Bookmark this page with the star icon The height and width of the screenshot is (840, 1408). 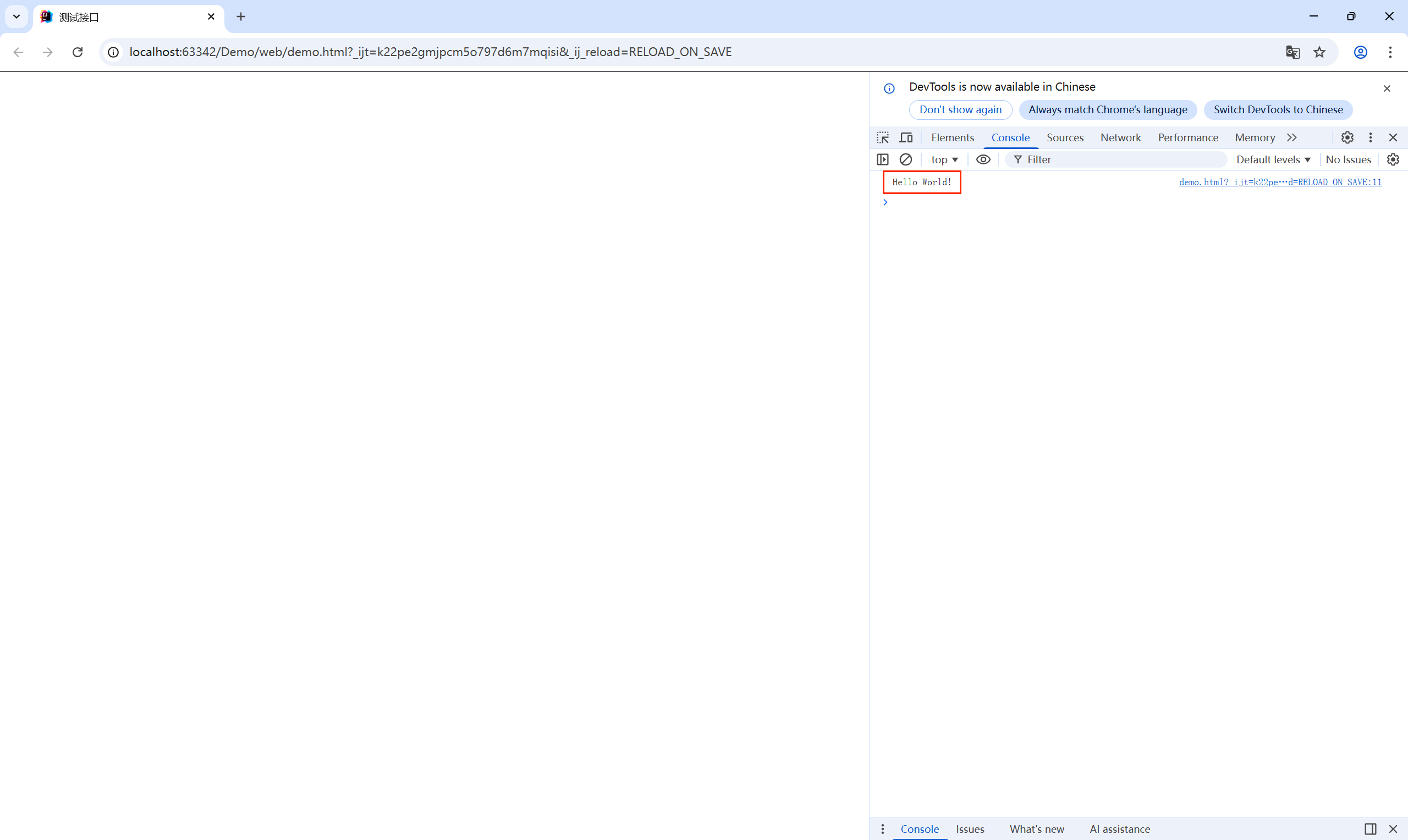tap(1319, 52)
